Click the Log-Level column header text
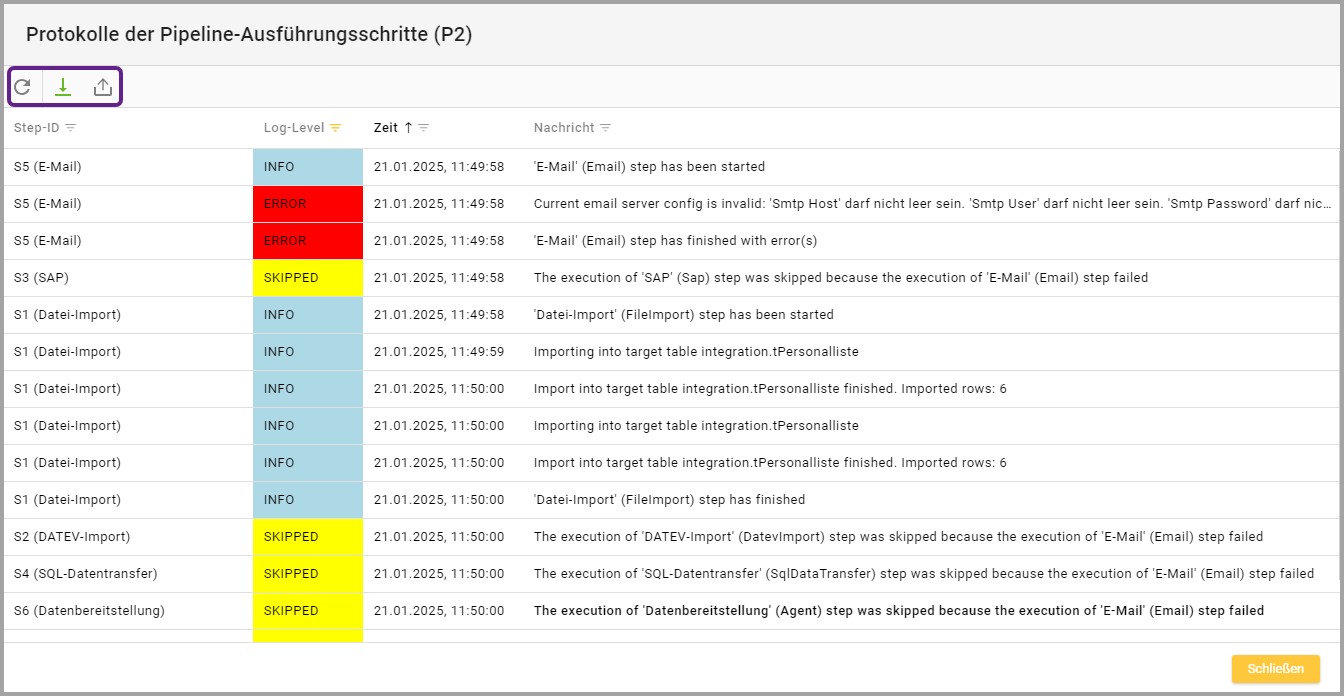Image resolution: width=1344 pixels, height=696 pixels. [293, 128]
